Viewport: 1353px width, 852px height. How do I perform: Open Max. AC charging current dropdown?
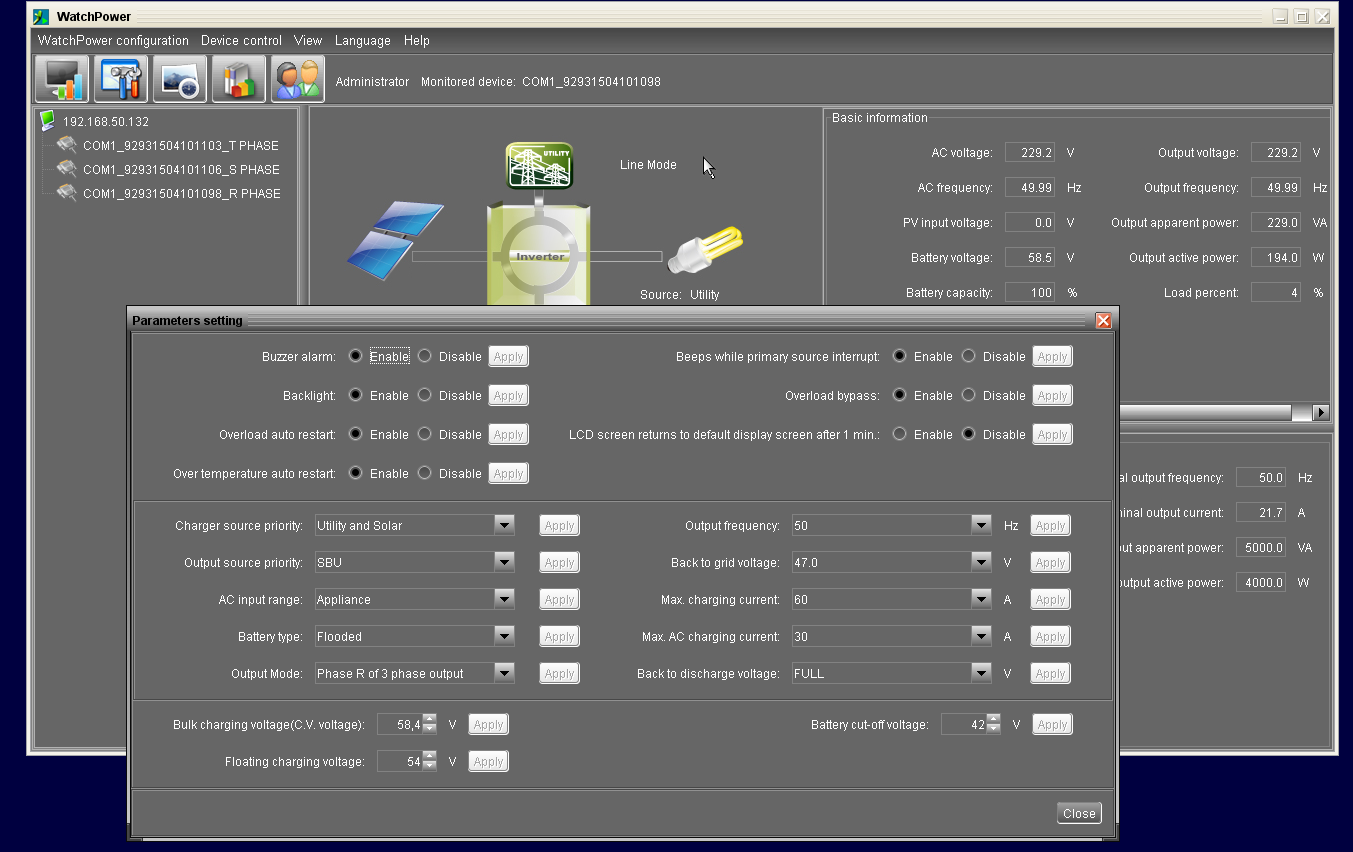981,636
